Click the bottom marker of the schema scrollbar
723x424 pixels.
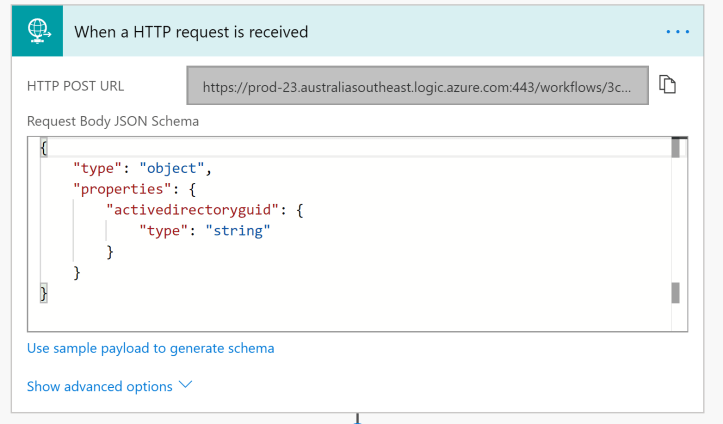click(676, 292)
